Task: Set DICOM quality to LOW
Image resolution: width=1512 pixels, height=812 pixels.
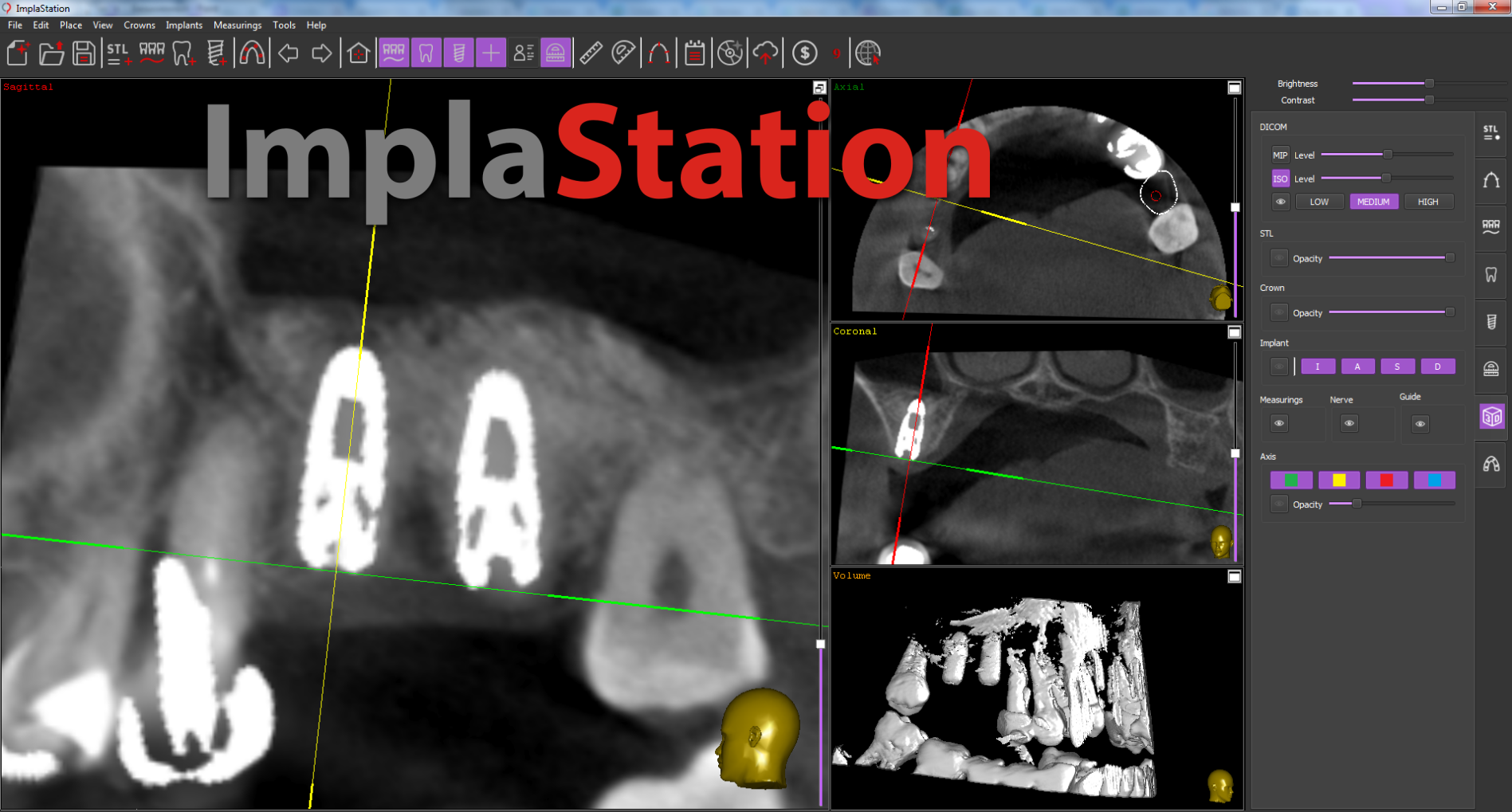Action: pos(1319,202)
